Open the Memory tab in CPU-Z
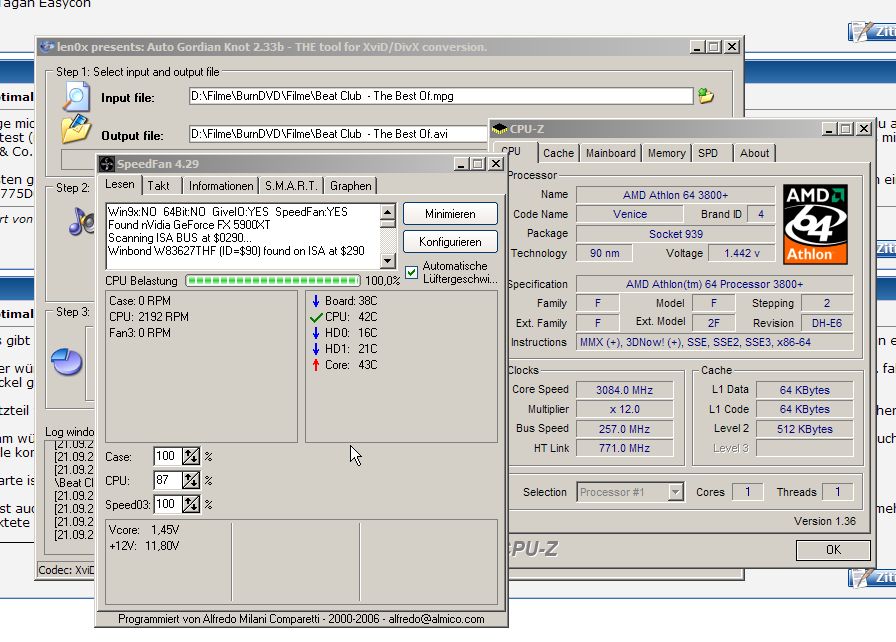Viewport: 896px width, 642px height. (666, 153)
